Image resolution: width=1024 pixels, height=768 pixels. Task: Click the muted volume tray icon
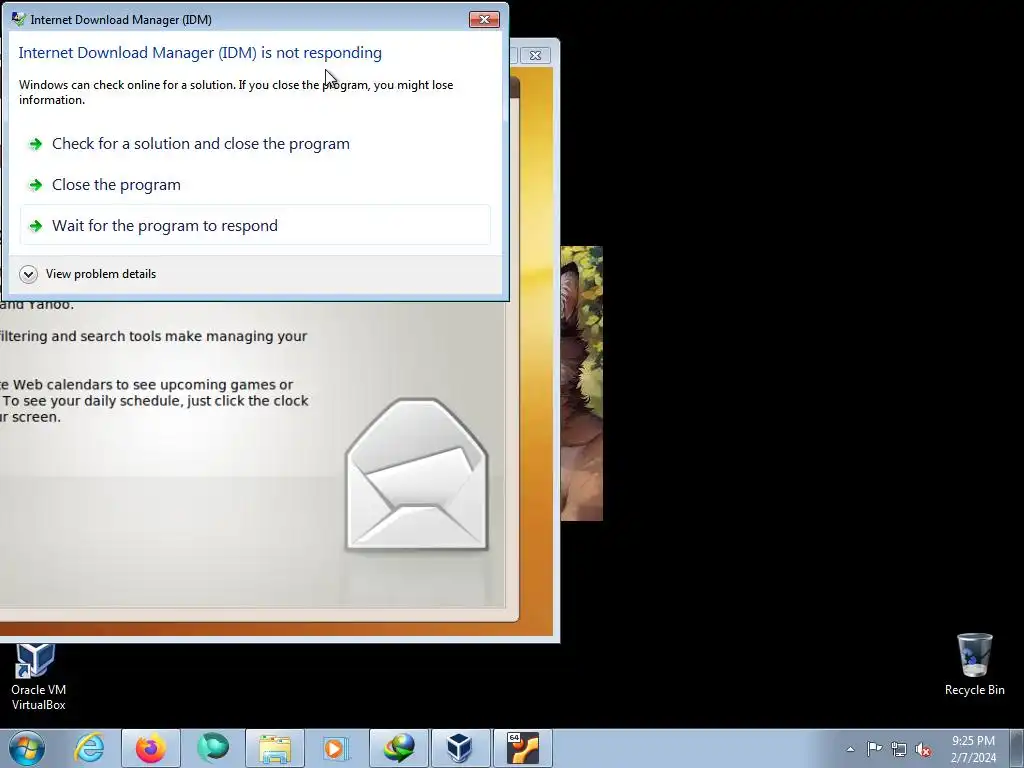(923, 749)
